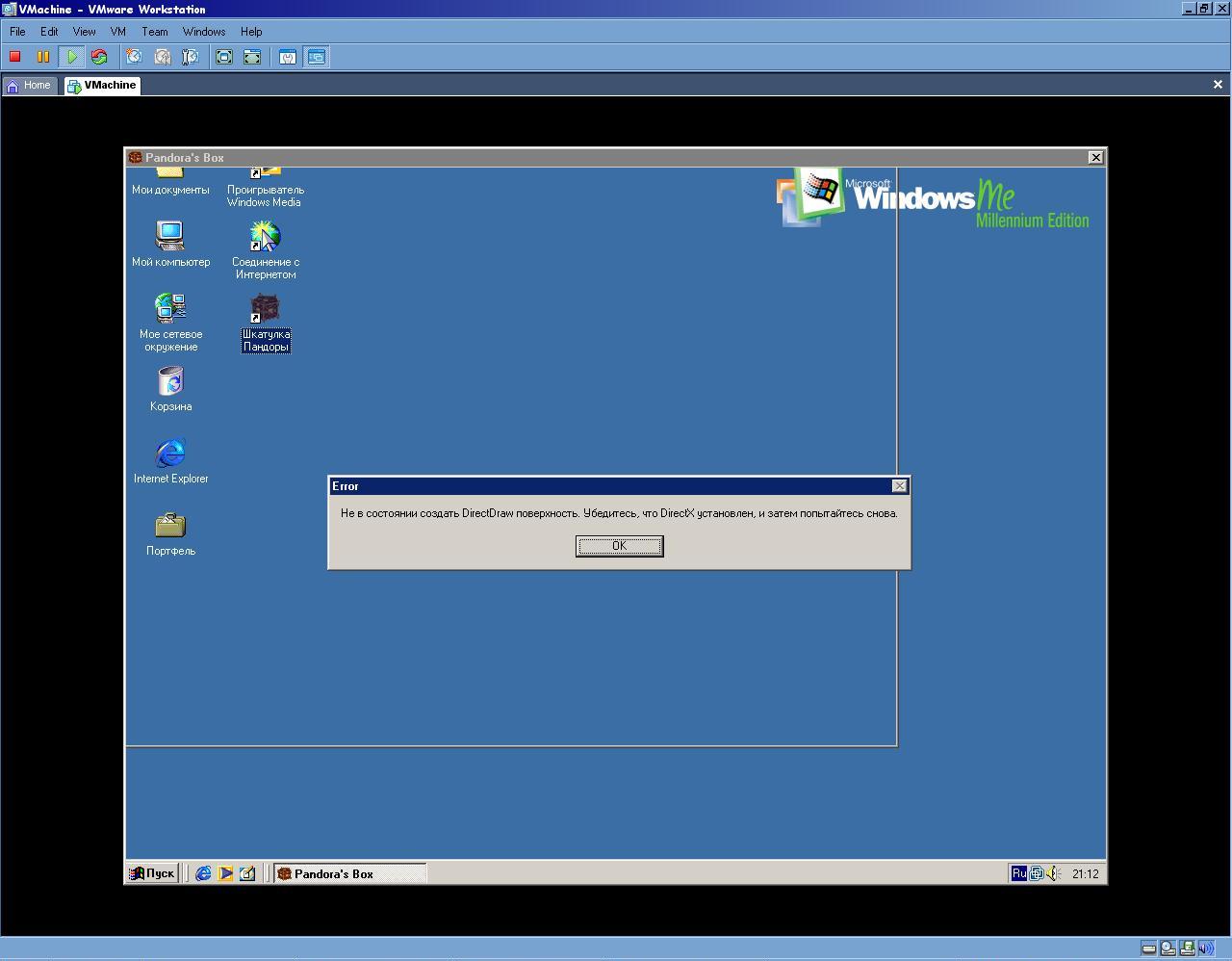Viewport: 1232px width, 961px height.
Task: Open the VM menu
Action: point(118,32)
